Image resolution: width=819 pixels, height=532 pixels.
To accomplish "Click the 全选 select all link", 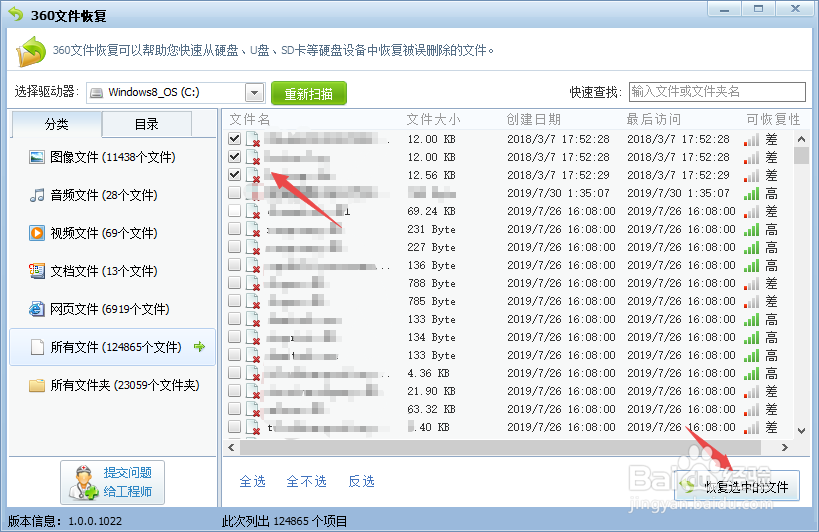I will click(252, 481).
